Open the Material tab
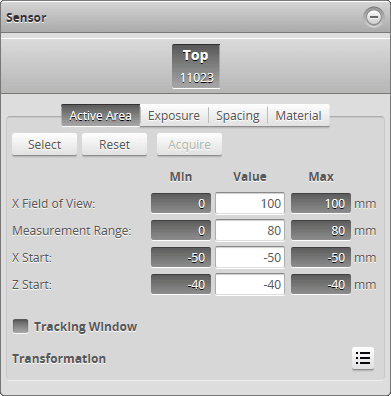The image size is (391, 396). 298,115
